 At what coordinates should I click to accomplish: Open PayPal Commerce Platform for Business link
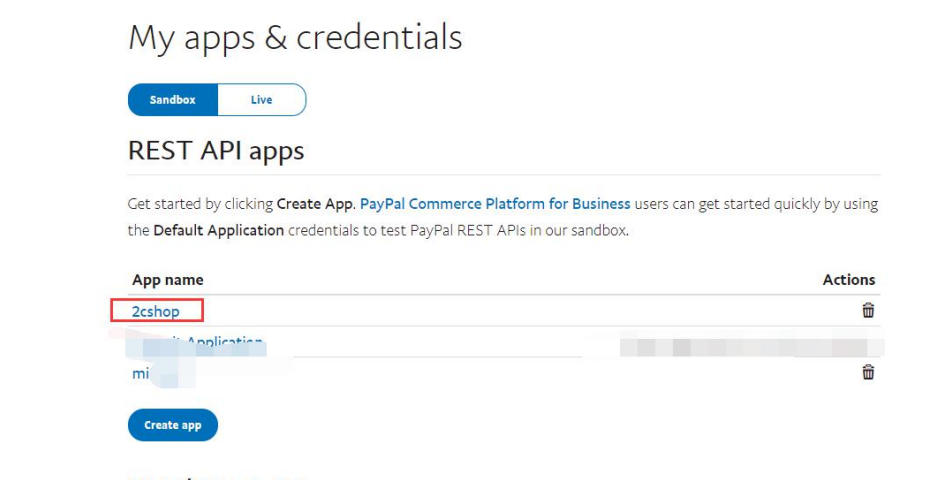[x=495, y=204]
